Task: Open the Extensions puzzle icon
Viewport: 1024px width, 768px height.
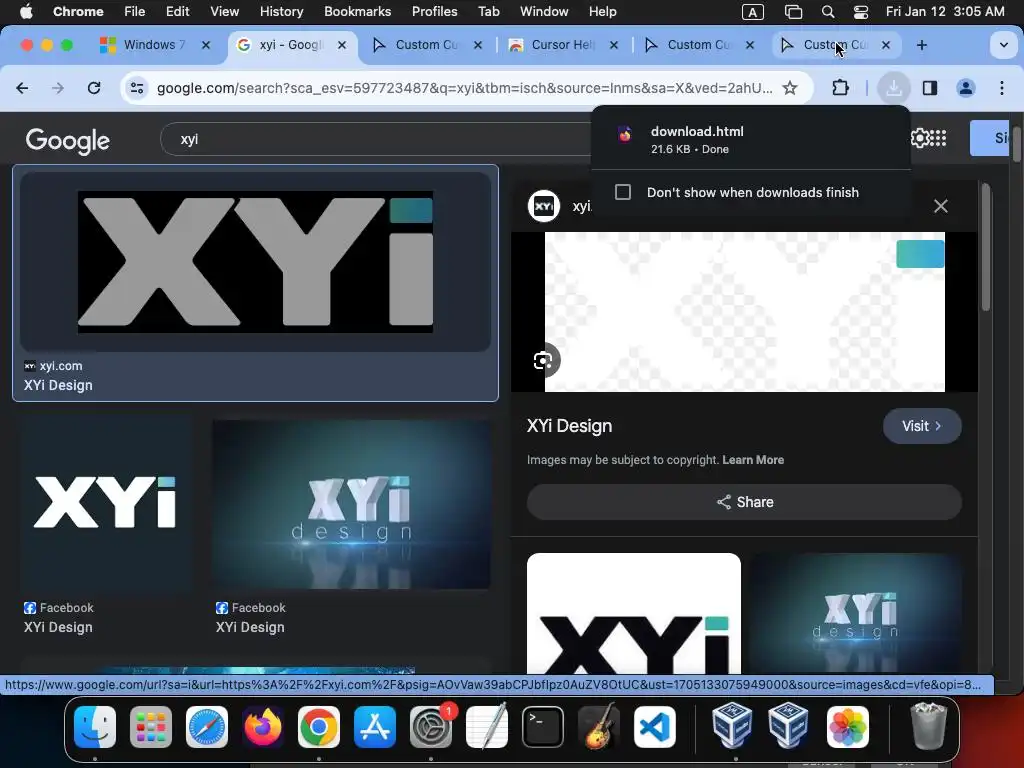Action: [x=840, y=88]
